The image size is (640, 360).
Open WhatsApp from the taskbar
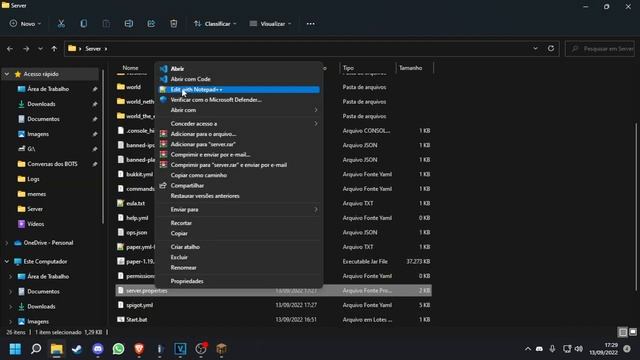[x=118, y=349]
